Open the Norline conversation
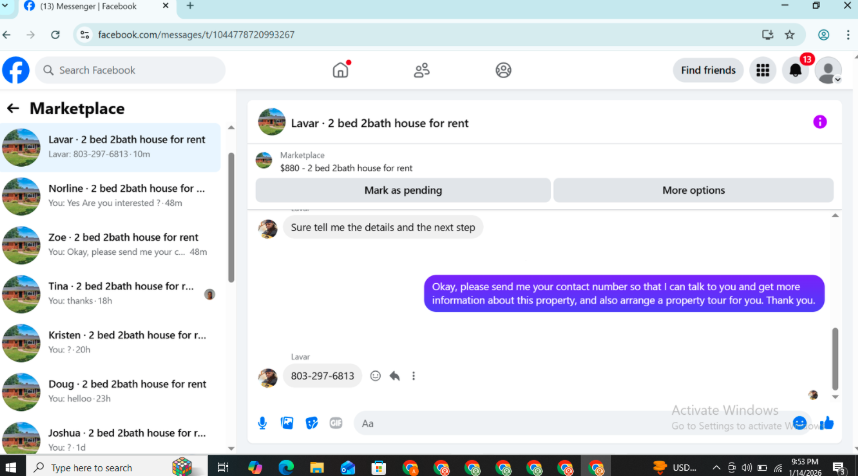Image resolution: width=858 pixels, height=476 pixels. pos(111,196)
